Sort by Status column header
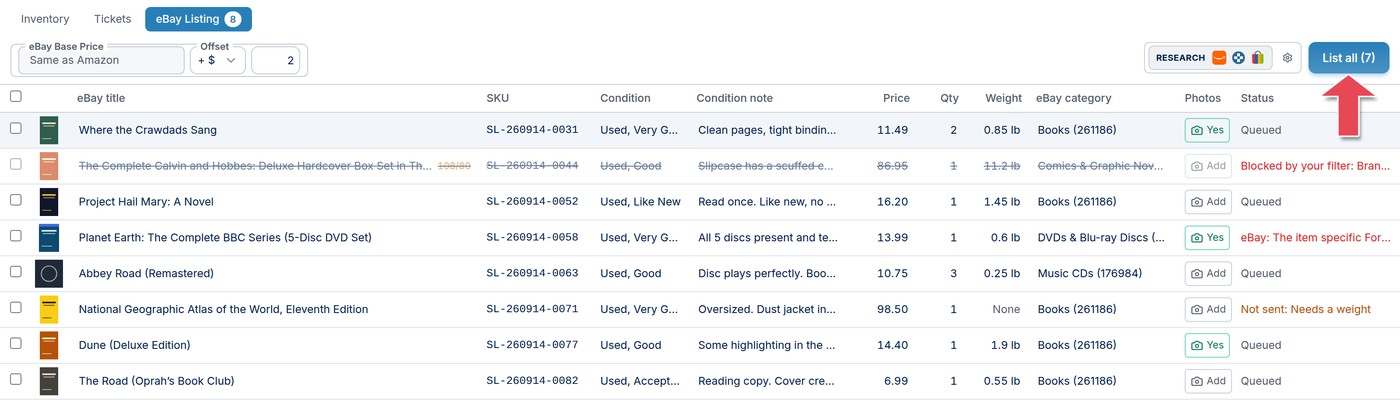Image resolution: width=1400 pixels, height=411 pixels. point(1257,98)
